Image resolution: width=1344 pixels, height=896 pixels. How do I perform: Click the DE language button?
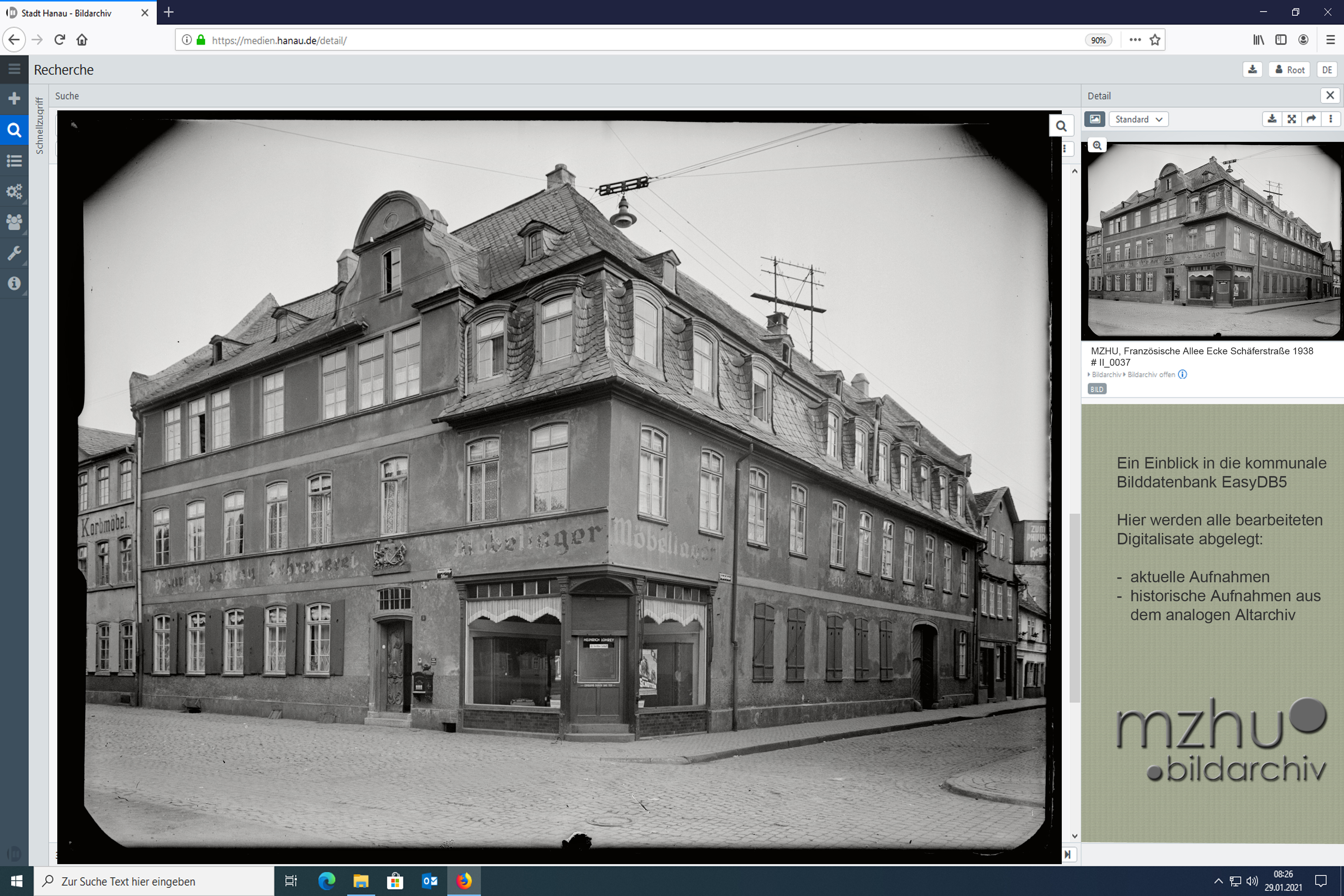coord(1326,70)
